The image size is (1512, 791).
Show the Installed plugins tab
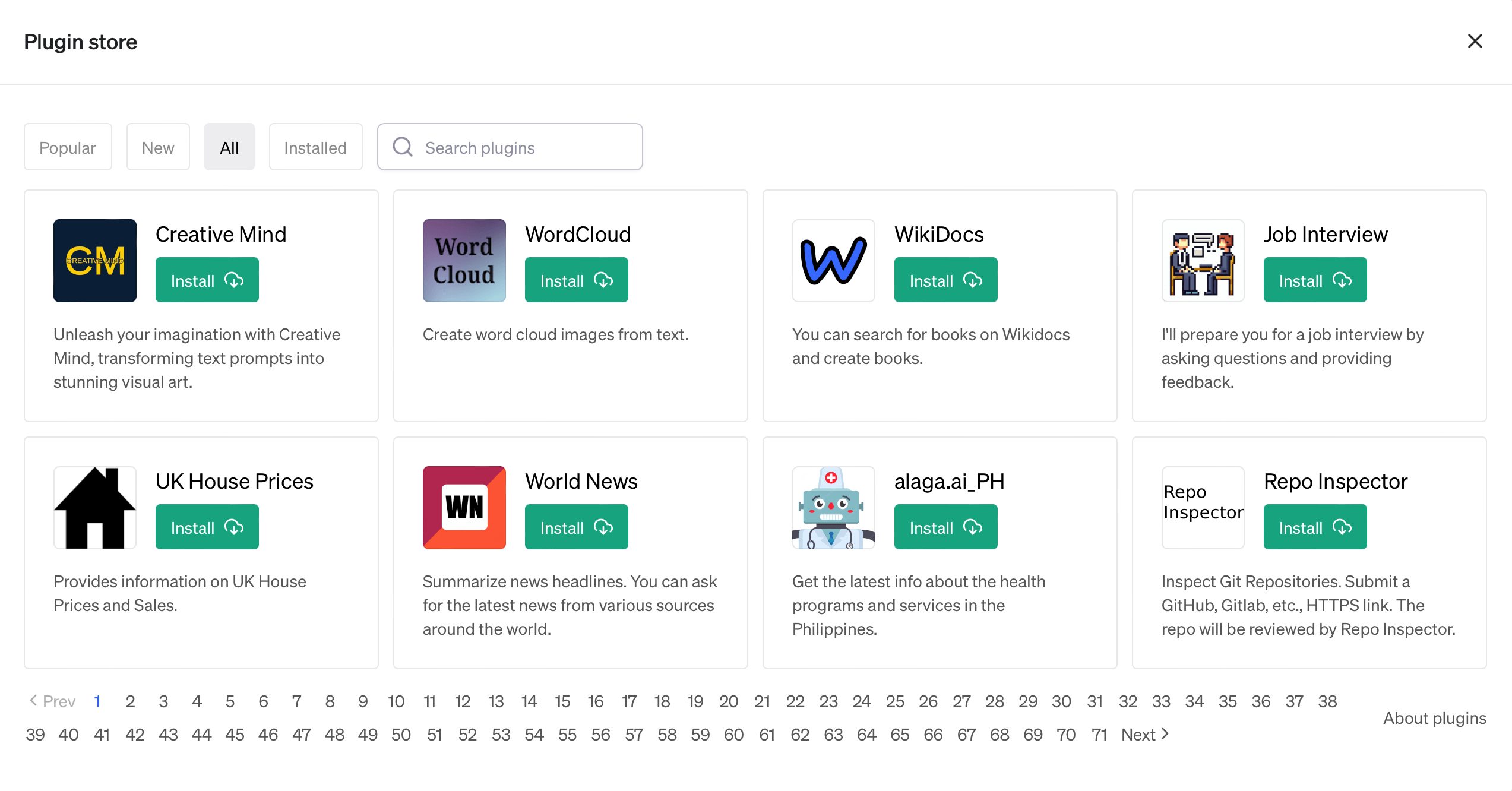[315, 147]
